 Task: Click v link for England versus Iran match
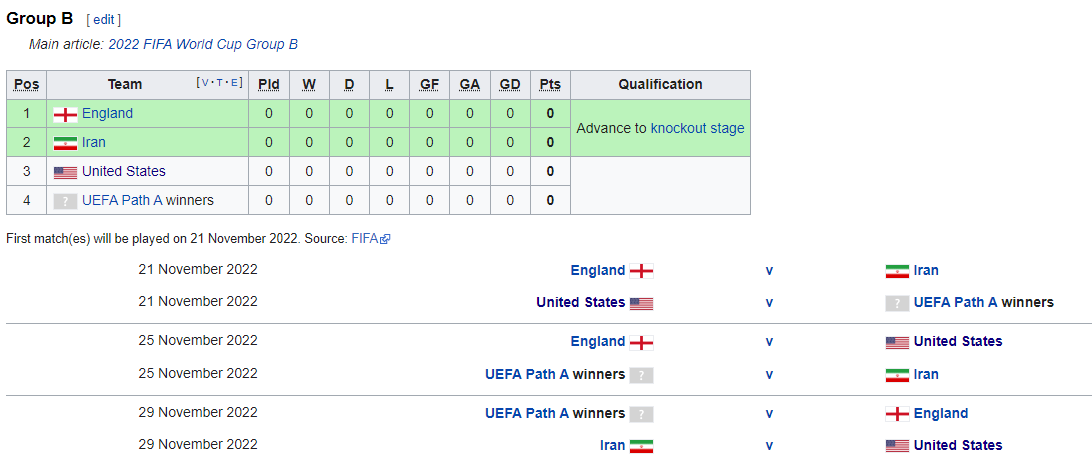click(x=770, y=271)
